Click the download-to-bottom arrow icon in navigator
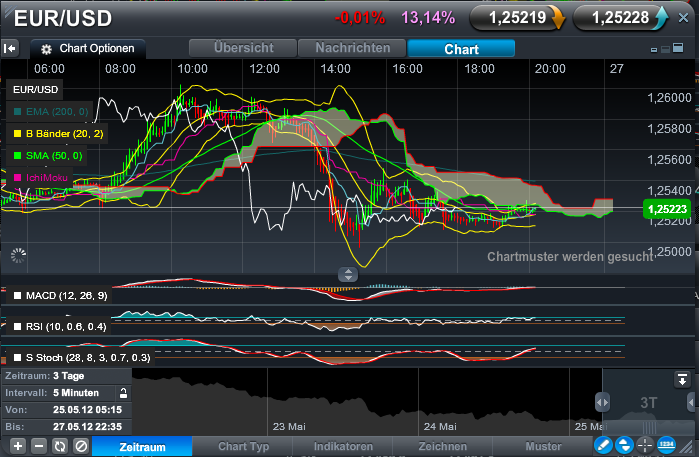Viewport: 699px width, 457px height. pyautogui.click(x=682, y=380)
